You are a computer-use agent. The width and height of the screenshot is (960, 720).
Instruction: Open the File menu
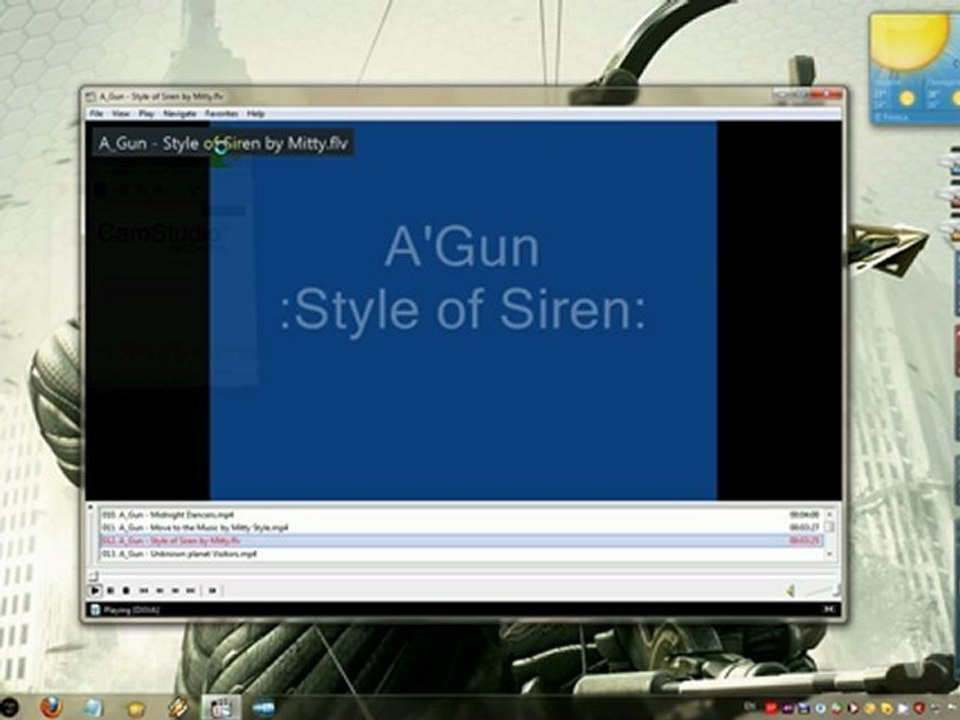click(x=96, y=114)
